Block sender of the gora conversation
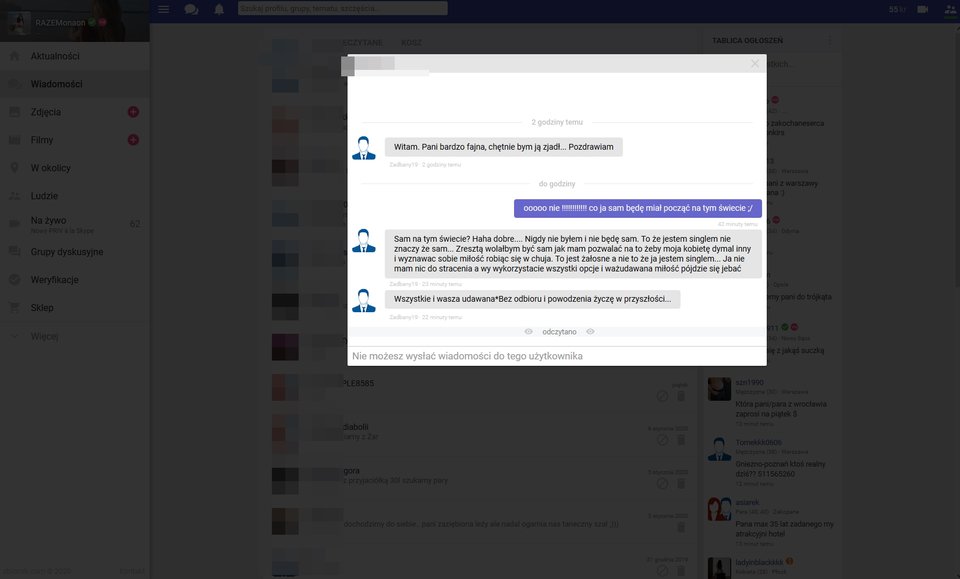The image size is (960, 579). pyautogui.click(x=662, y=484)
